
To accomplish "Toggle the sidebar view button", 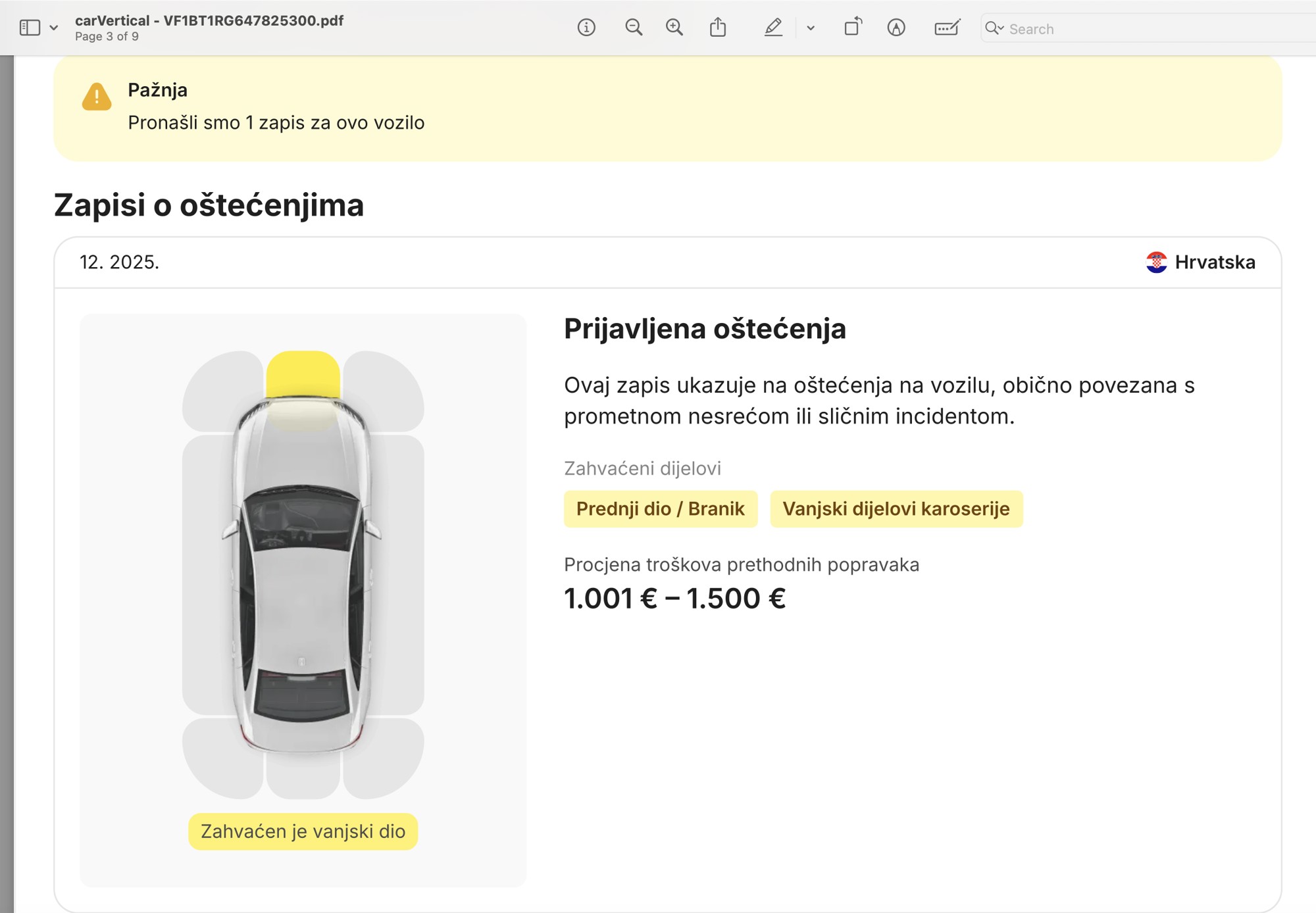I will pos(30,28).
